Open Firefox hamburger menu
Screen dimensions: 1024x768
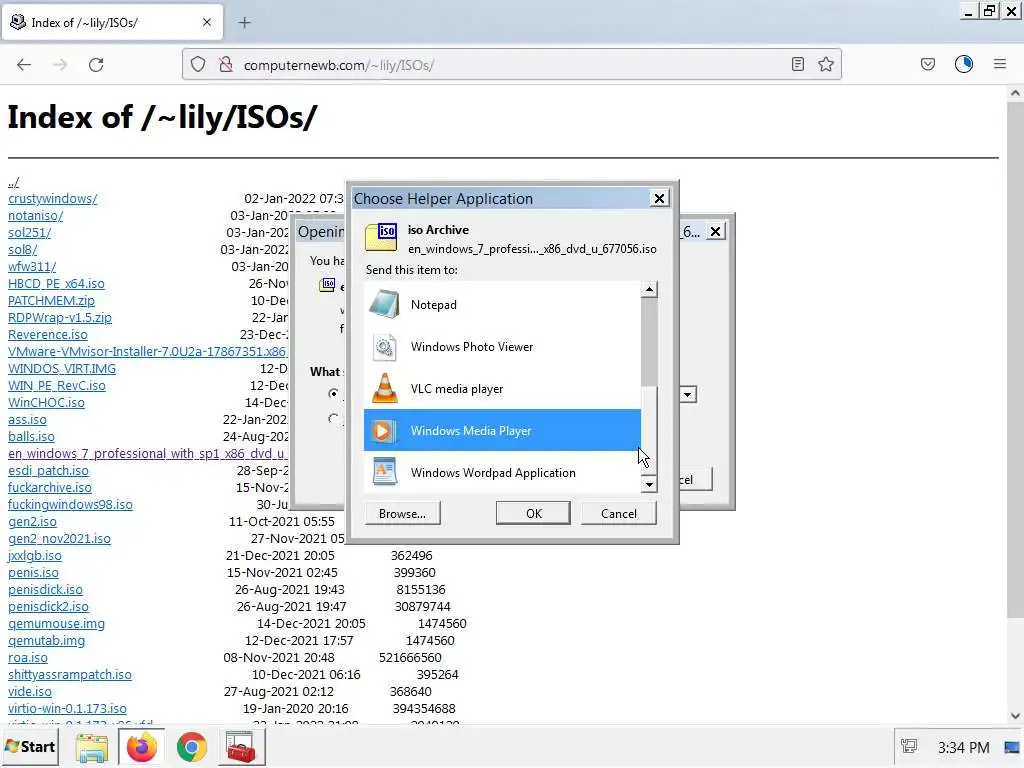1000,64
